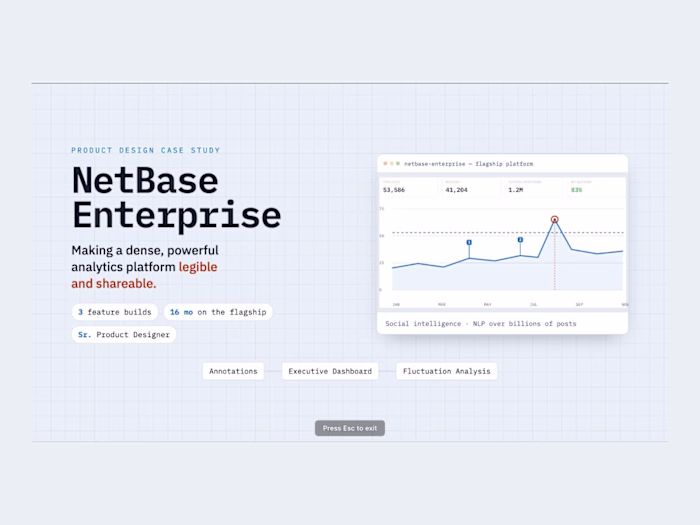The height and width of the screenshot is (525, 700).
Task: Click the MAY label on chart axis
Action: tap(488, 304)
